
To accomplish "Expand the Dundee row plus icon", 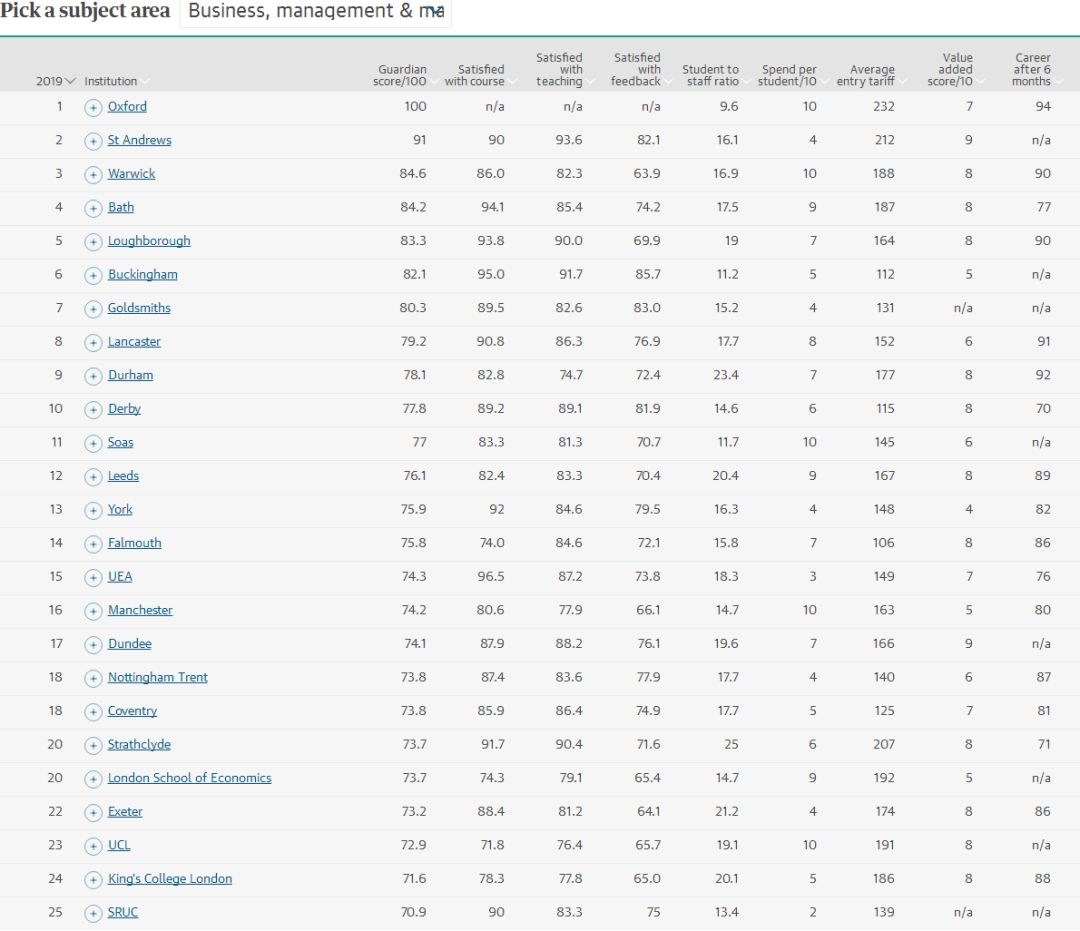I will [x=93, y=645].
